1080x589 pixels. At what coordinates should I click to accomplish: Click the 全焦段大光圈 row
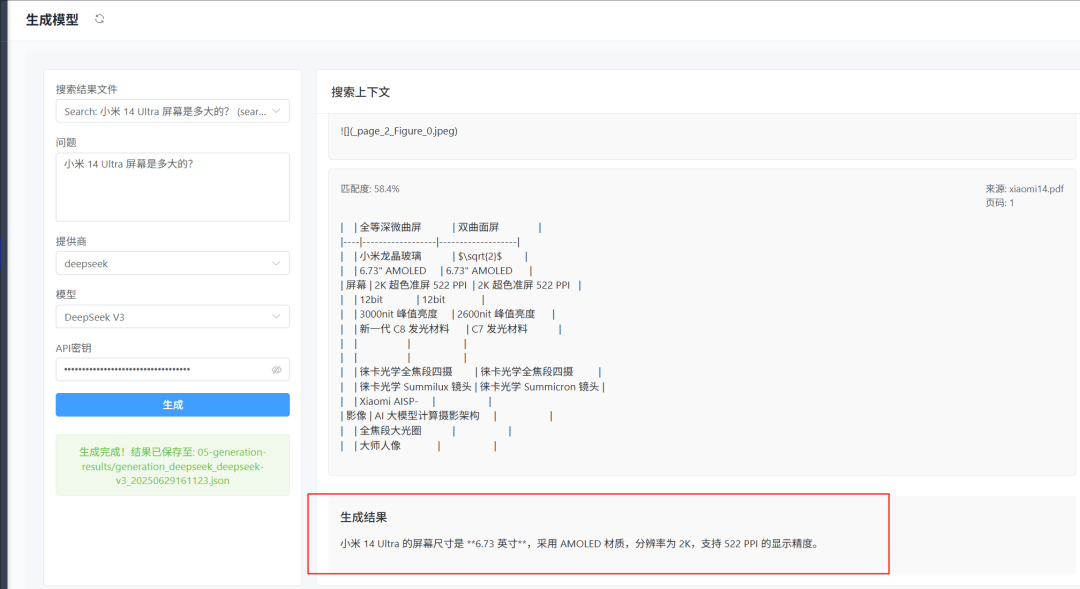click(x=426, y=431)
